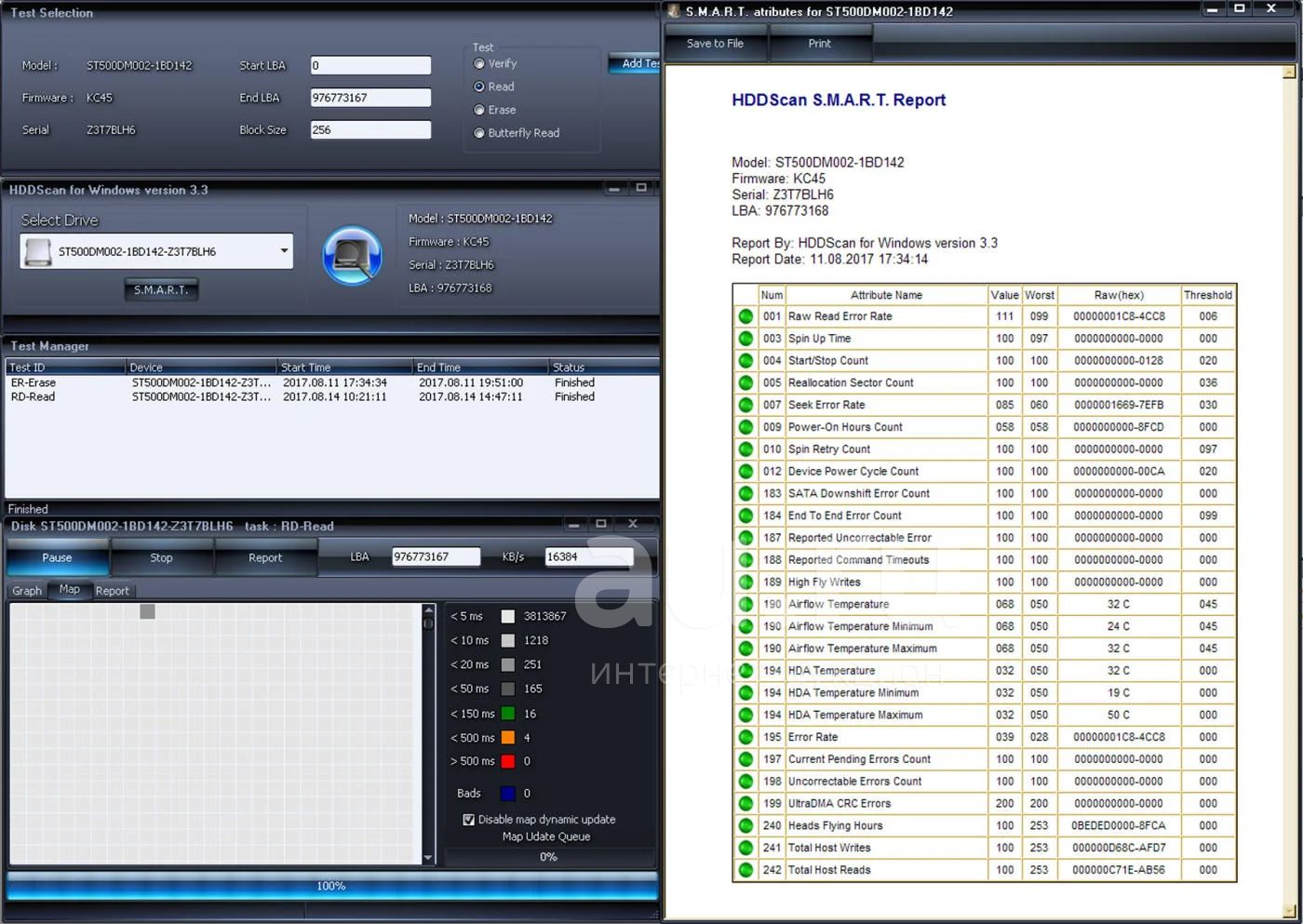Select the RD-Read row in Test Manager
This screenshot has width=1303, height=924.
coord(331,396)
